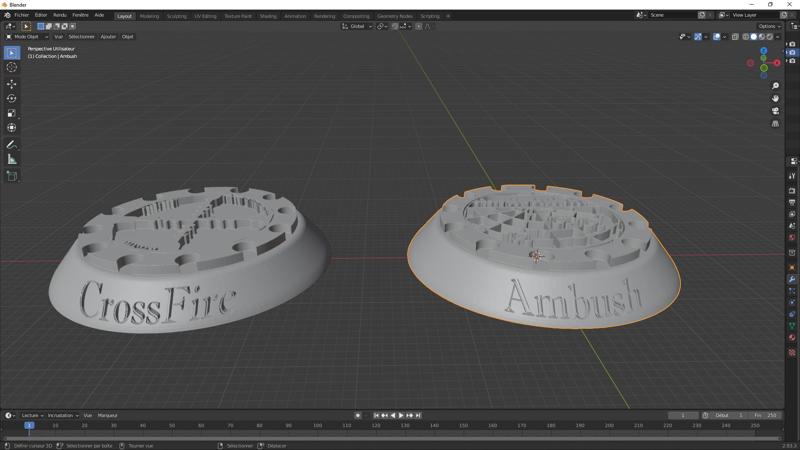
Task: Open the viewport Vue menu
Action: tap(59, 37)
